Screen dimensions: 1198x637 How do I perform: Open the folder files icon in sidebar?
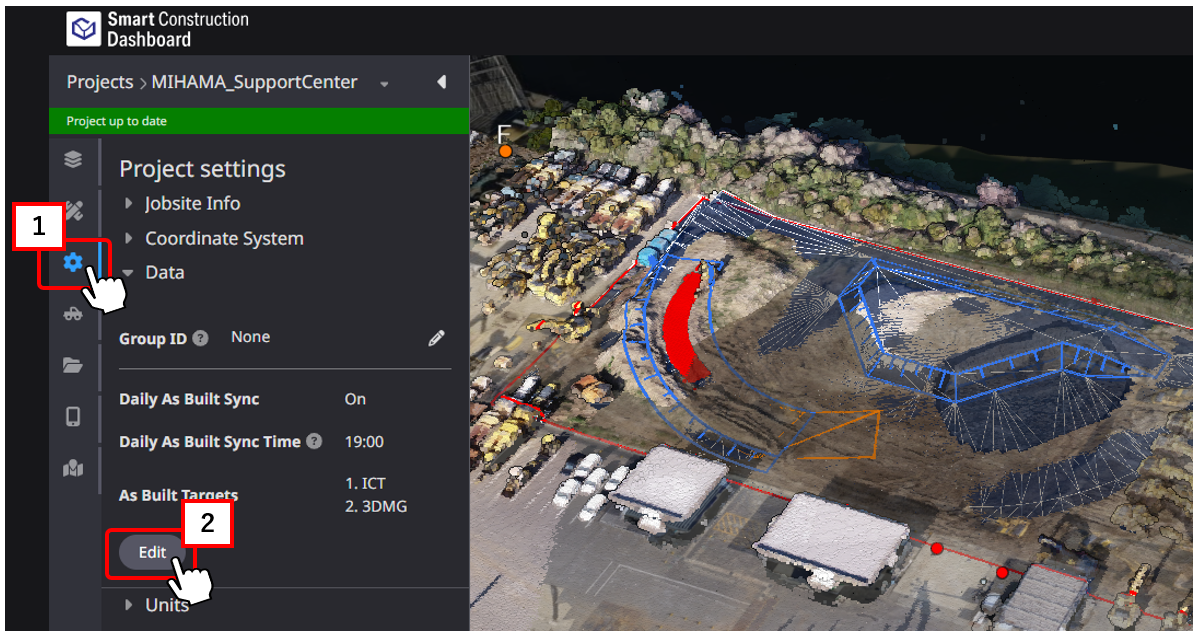73,365
